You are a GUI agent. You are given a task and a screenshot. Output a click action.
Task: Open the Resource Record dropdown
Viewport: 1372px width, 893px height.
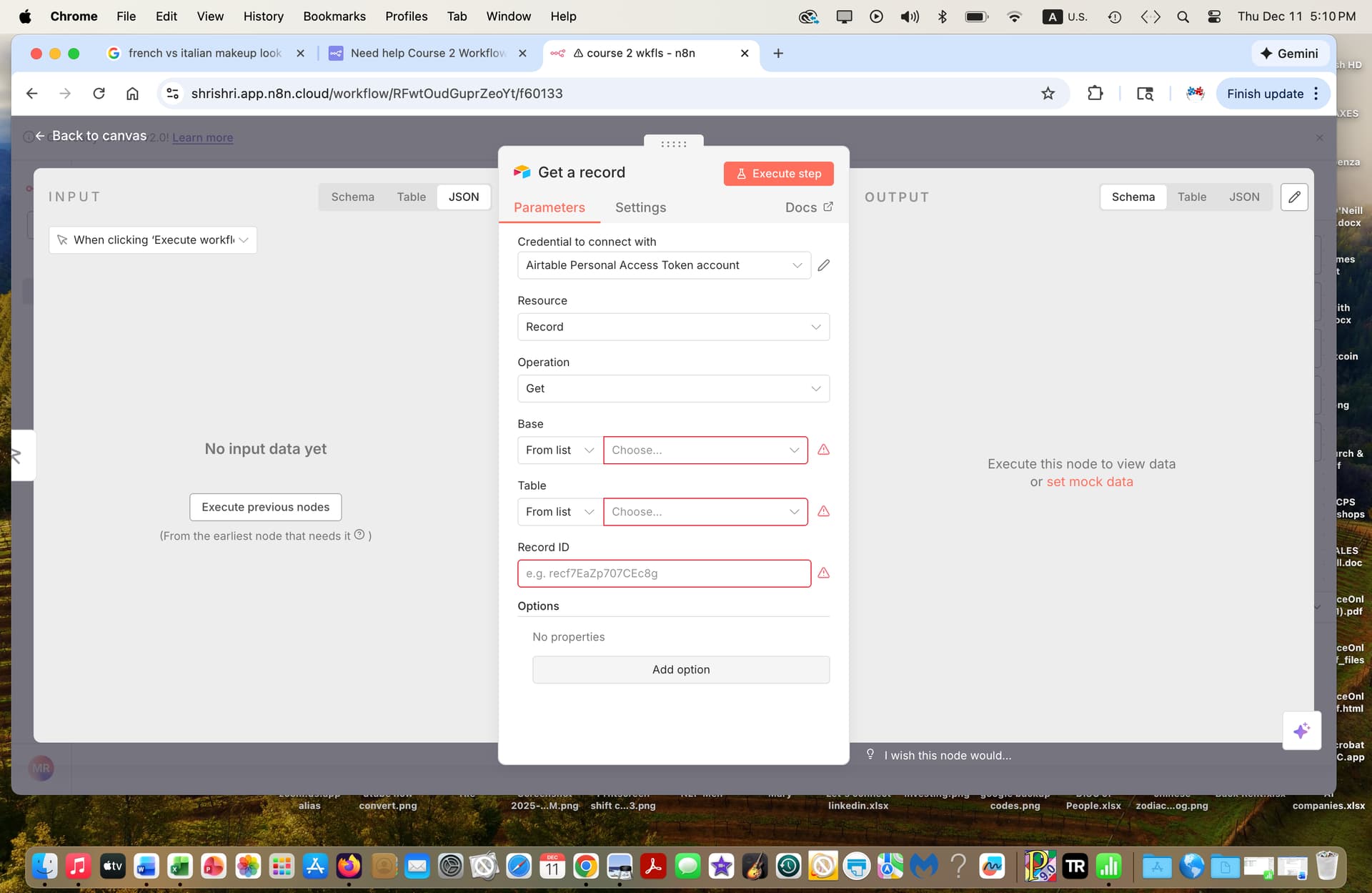tap(673, 327)
